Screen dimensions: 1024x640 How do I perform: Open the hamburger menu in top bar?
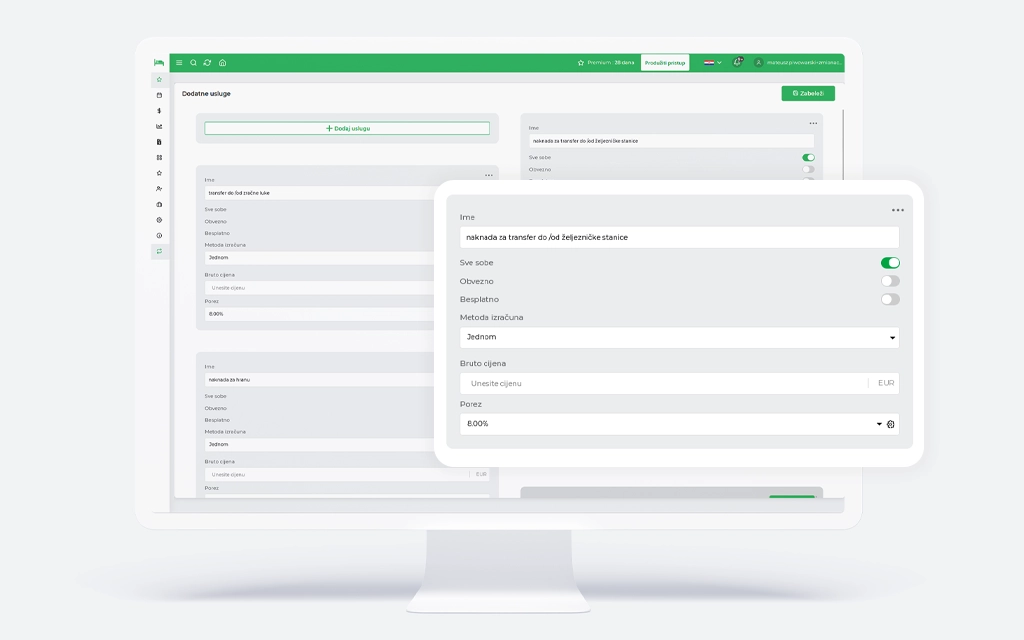(179, 62)
